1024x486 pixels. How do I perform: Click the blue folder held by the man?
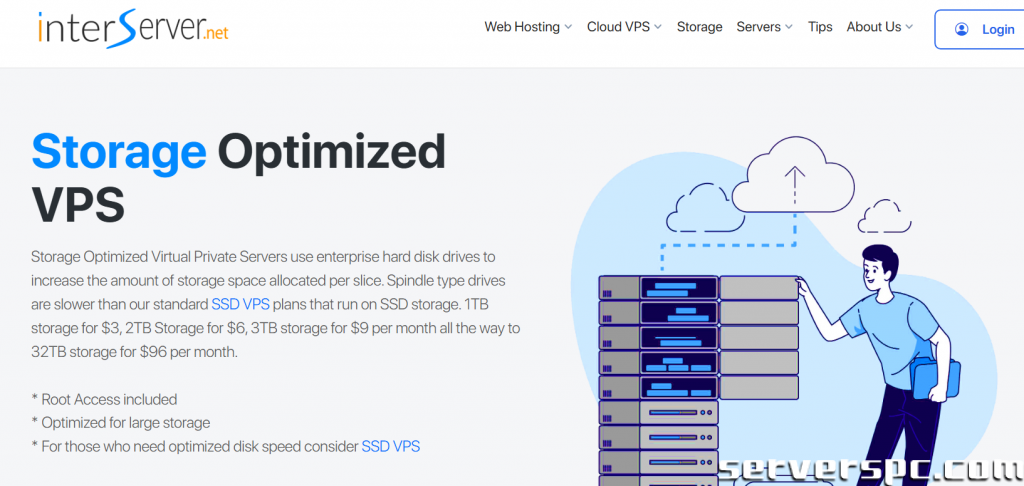coord(940,377)
